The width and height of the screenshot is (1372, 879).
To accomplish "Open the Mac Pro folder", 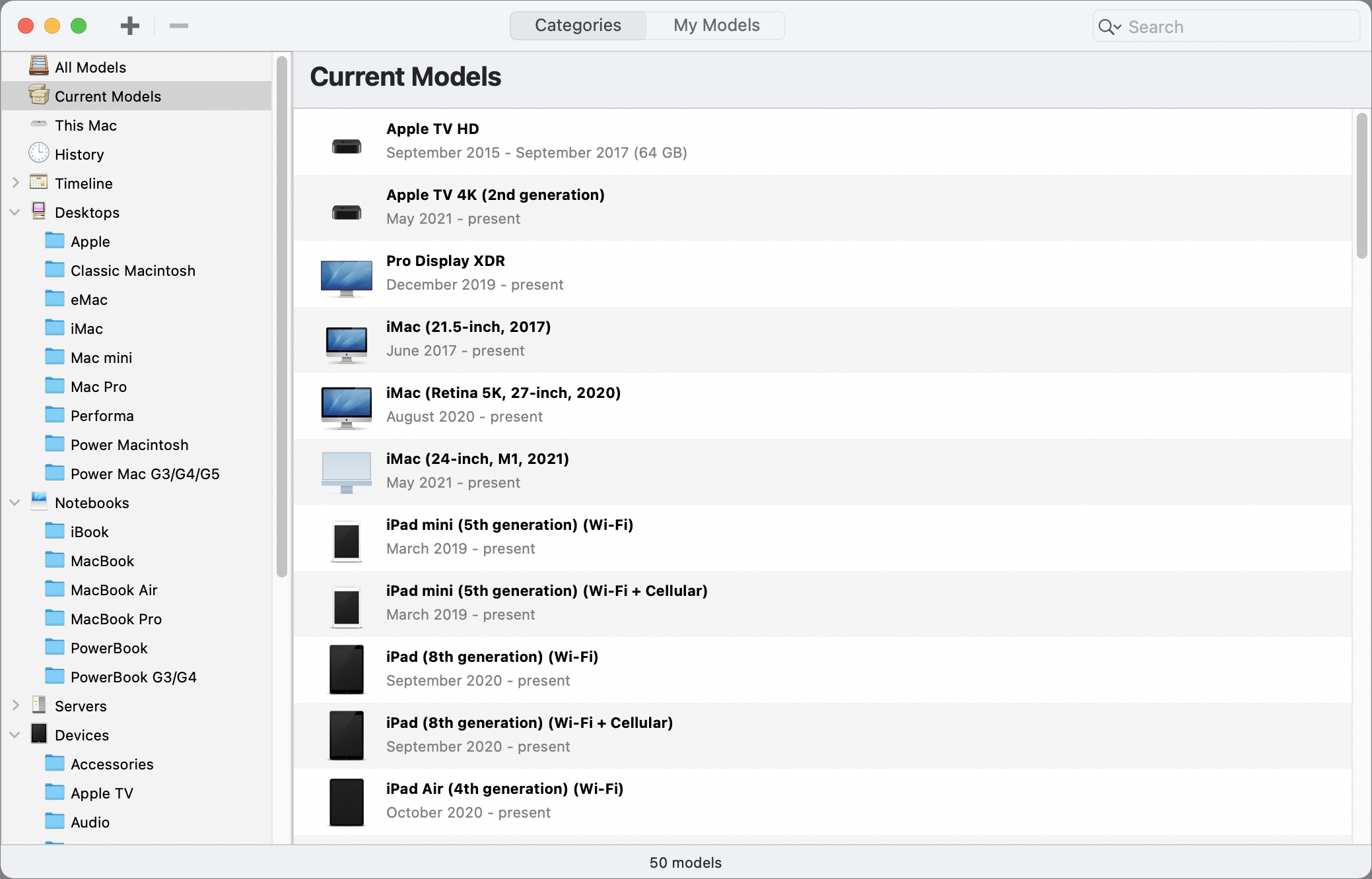I will pos(137,386).
